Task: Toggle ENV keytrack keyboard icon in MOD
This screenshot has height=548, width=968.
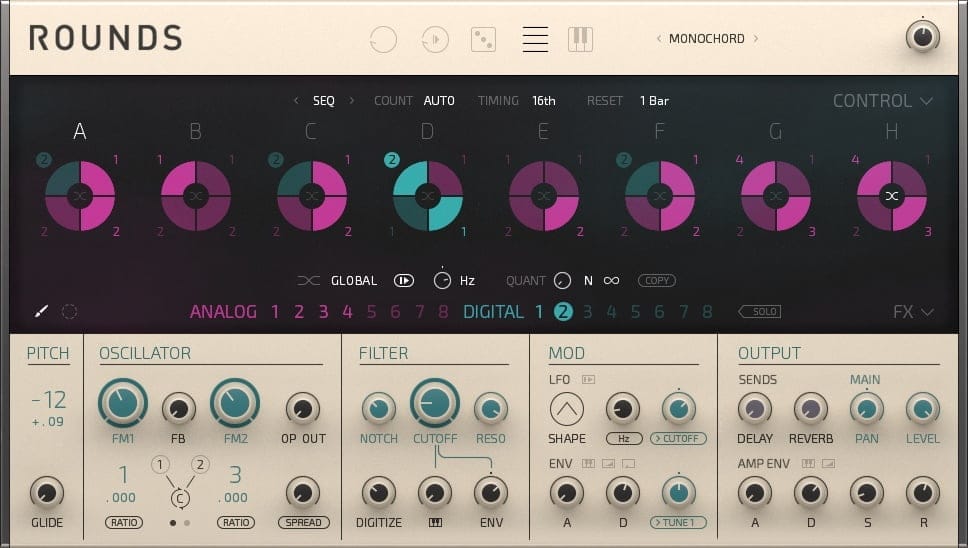Action: 588,463
